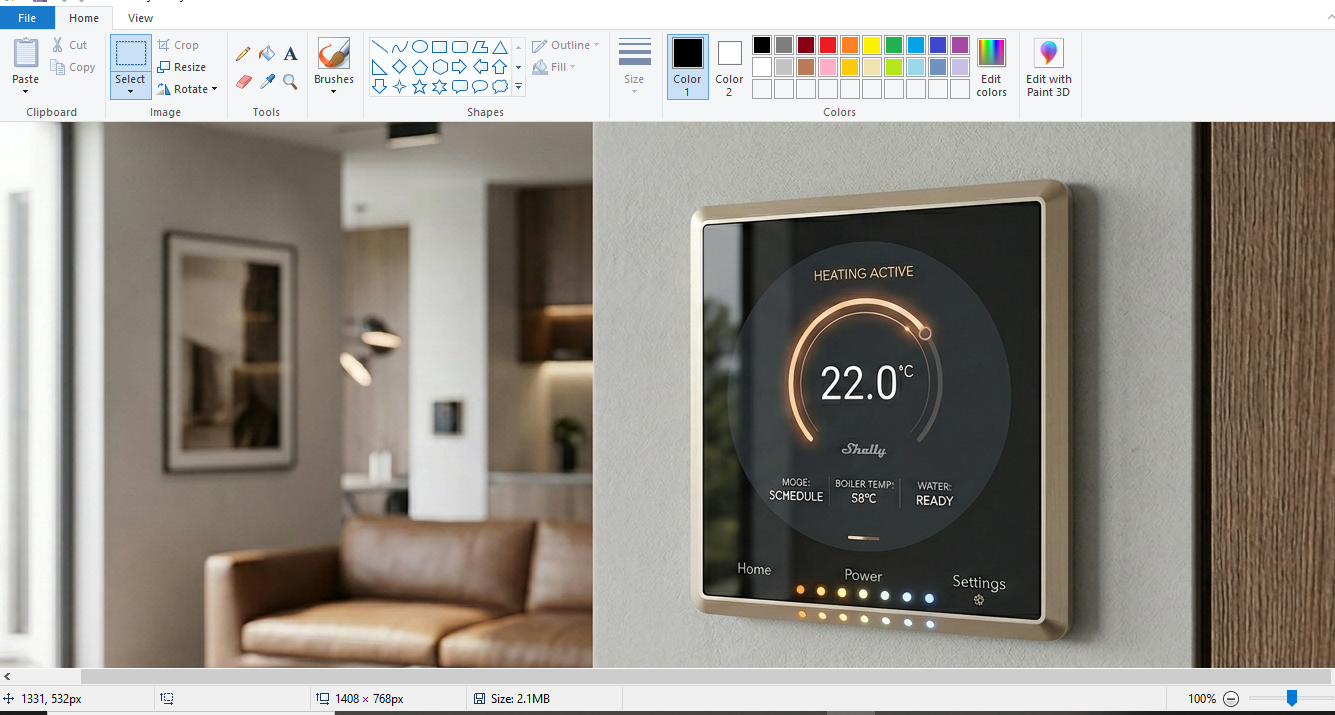The width and height of the screenshot is (1335, 715).
Task: Open the Edit colors dialog
Action: pos(991,68)
